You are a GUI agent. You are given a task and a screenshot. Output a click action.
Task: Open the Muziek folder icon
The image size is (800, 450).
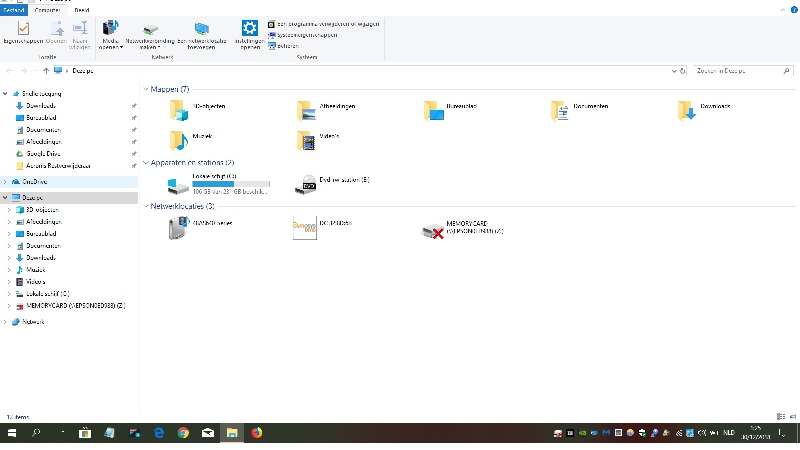[x=179, y=139]
